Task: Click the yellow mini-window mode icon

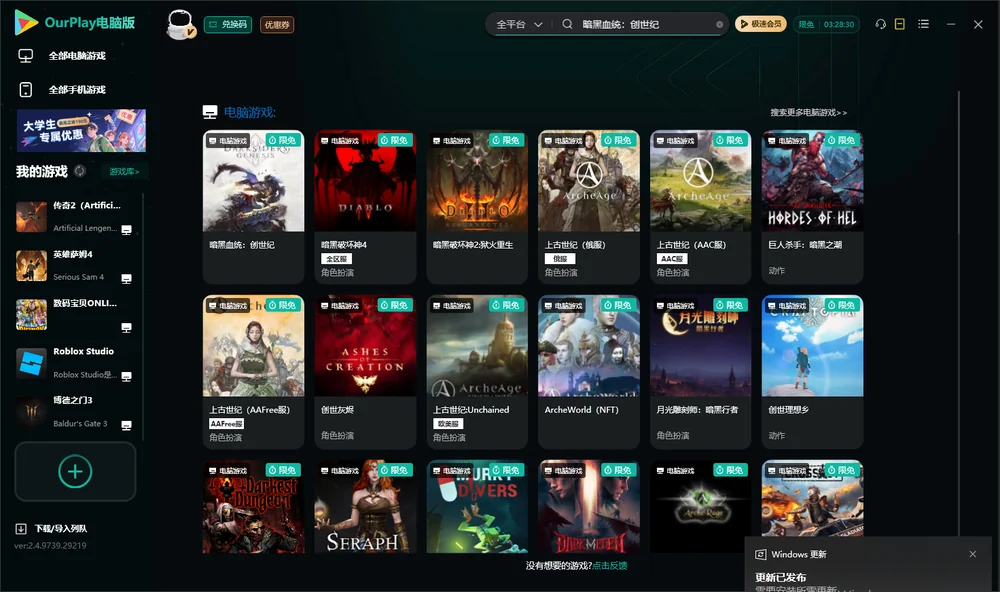Action: click(900, 24)
